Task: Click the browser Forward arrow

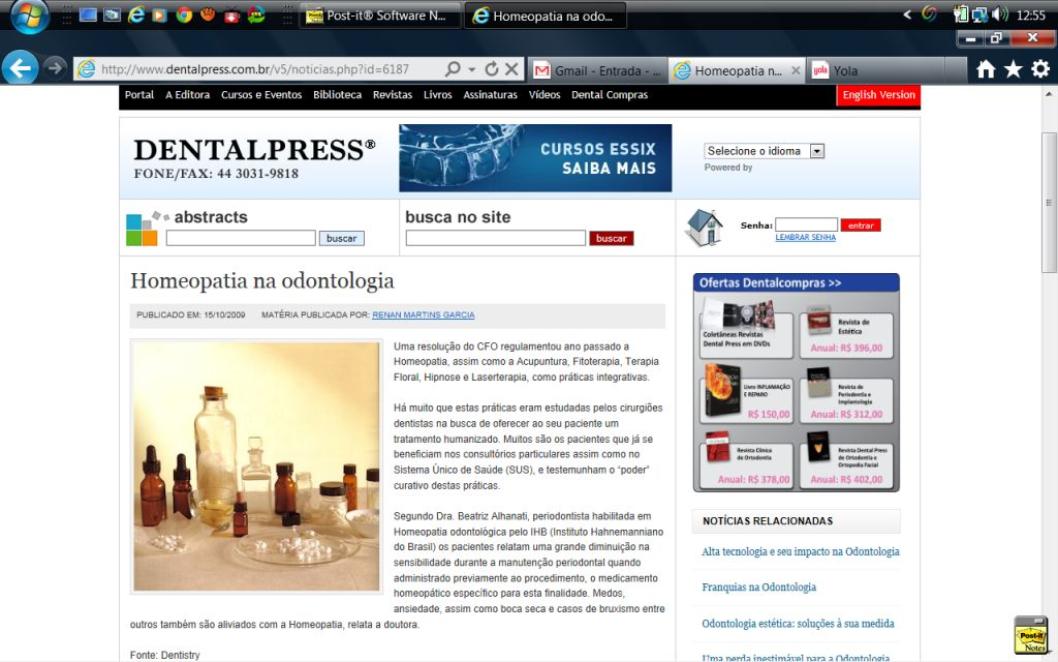Action: pos(55,67)
